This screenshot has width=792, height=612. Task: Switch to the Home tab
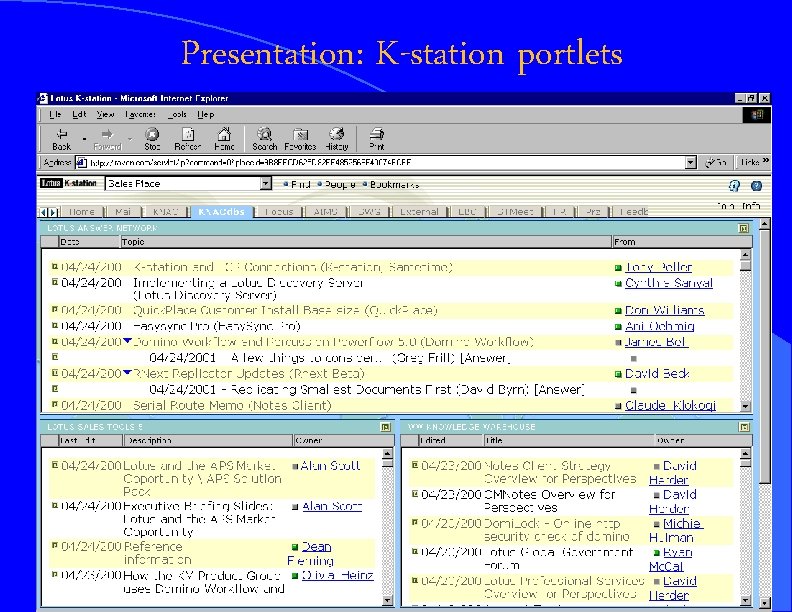[81, 212]
